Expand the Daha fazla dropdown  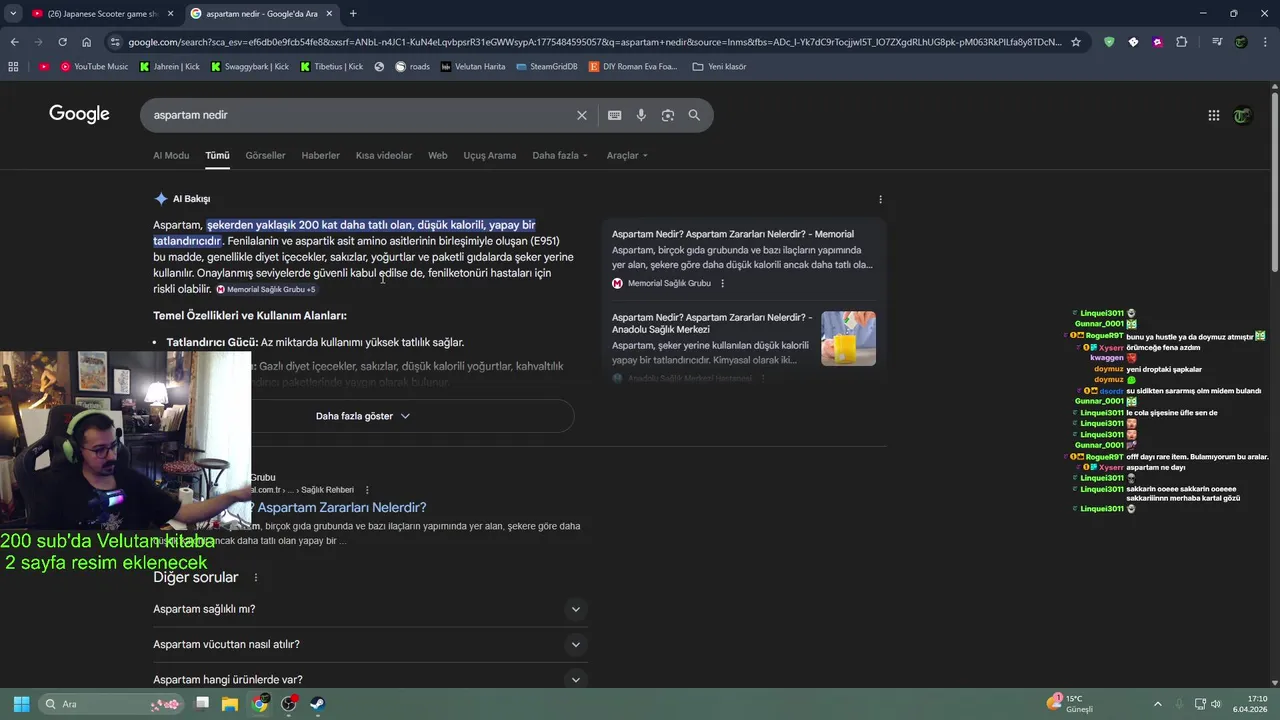(x=560, y=155)
